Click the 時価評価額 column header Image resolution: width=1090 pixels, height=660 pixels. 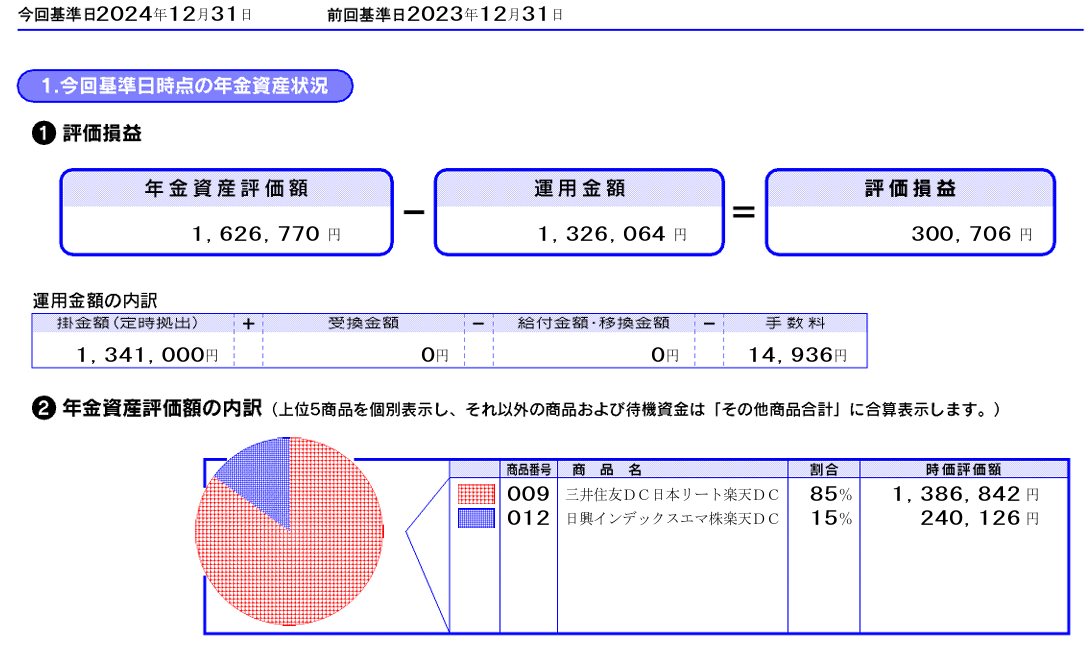tap(964, 469)
